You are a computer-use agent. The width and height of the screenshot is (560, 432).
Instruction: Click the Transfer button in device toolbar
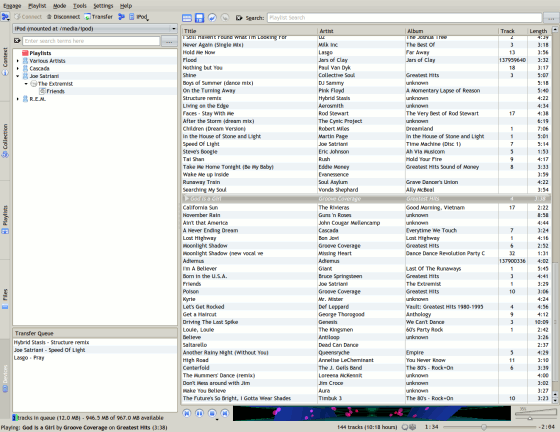click(99, 17)
